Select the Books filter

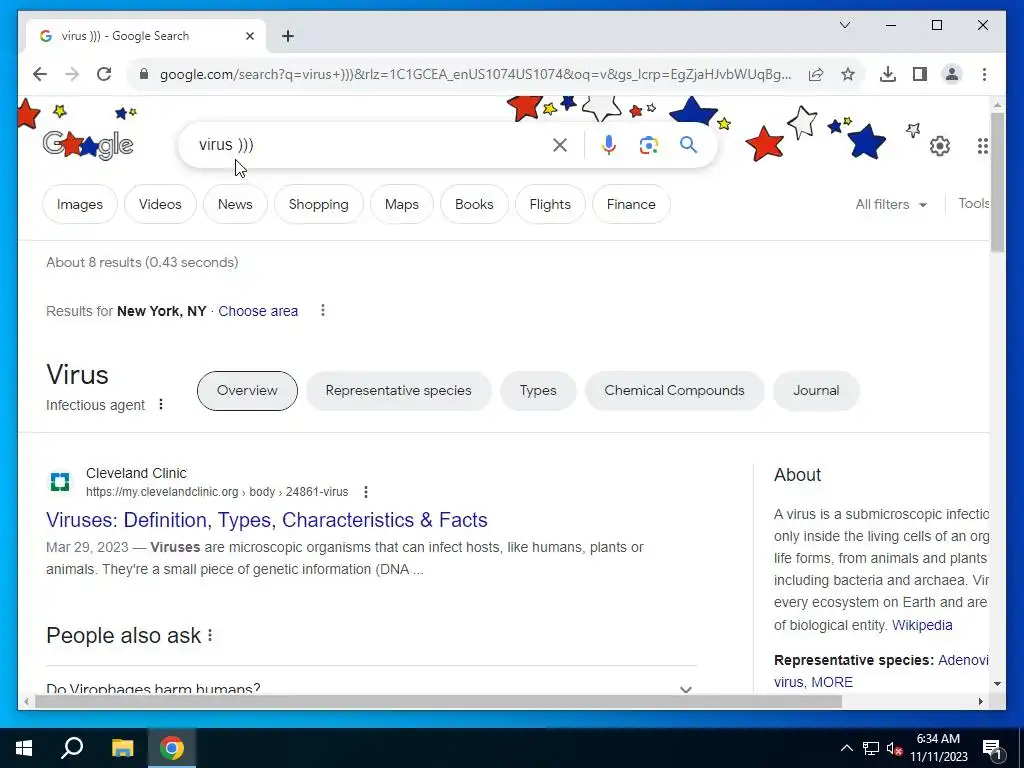(x=474, y=204)
